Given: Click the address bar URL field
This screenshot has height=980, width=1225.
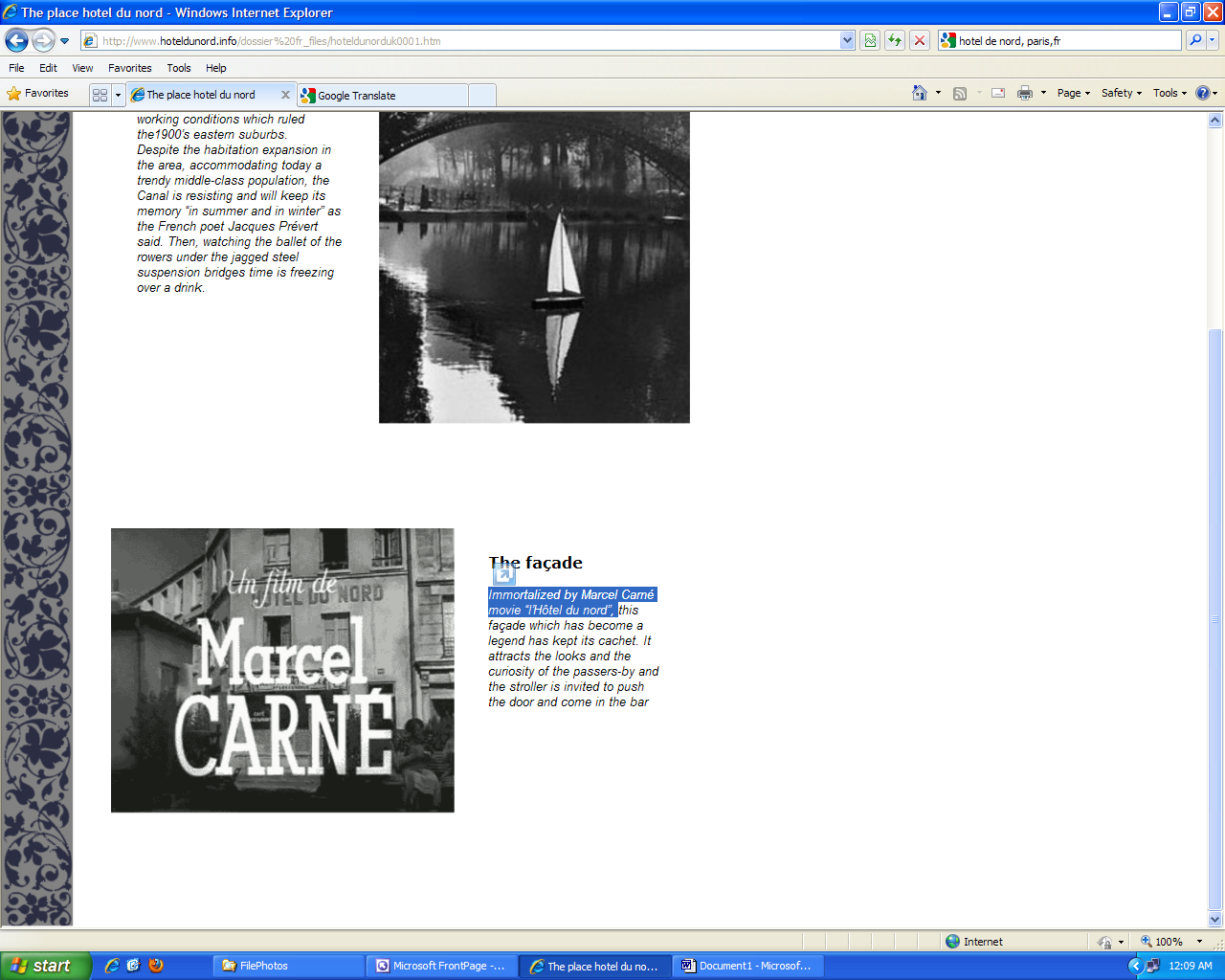Looking at the screenshot, I should pyautogui.click(x=460, y=41).
